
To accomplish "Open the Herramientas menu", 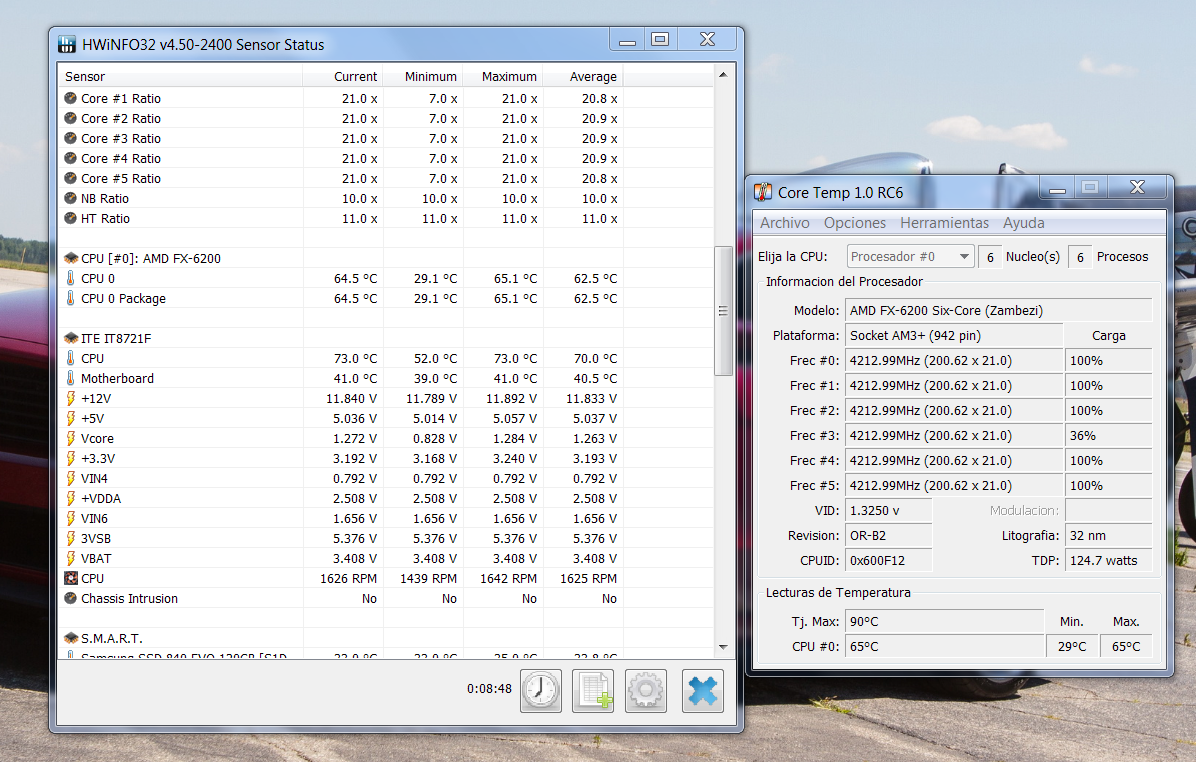I will tap(944, 223).
